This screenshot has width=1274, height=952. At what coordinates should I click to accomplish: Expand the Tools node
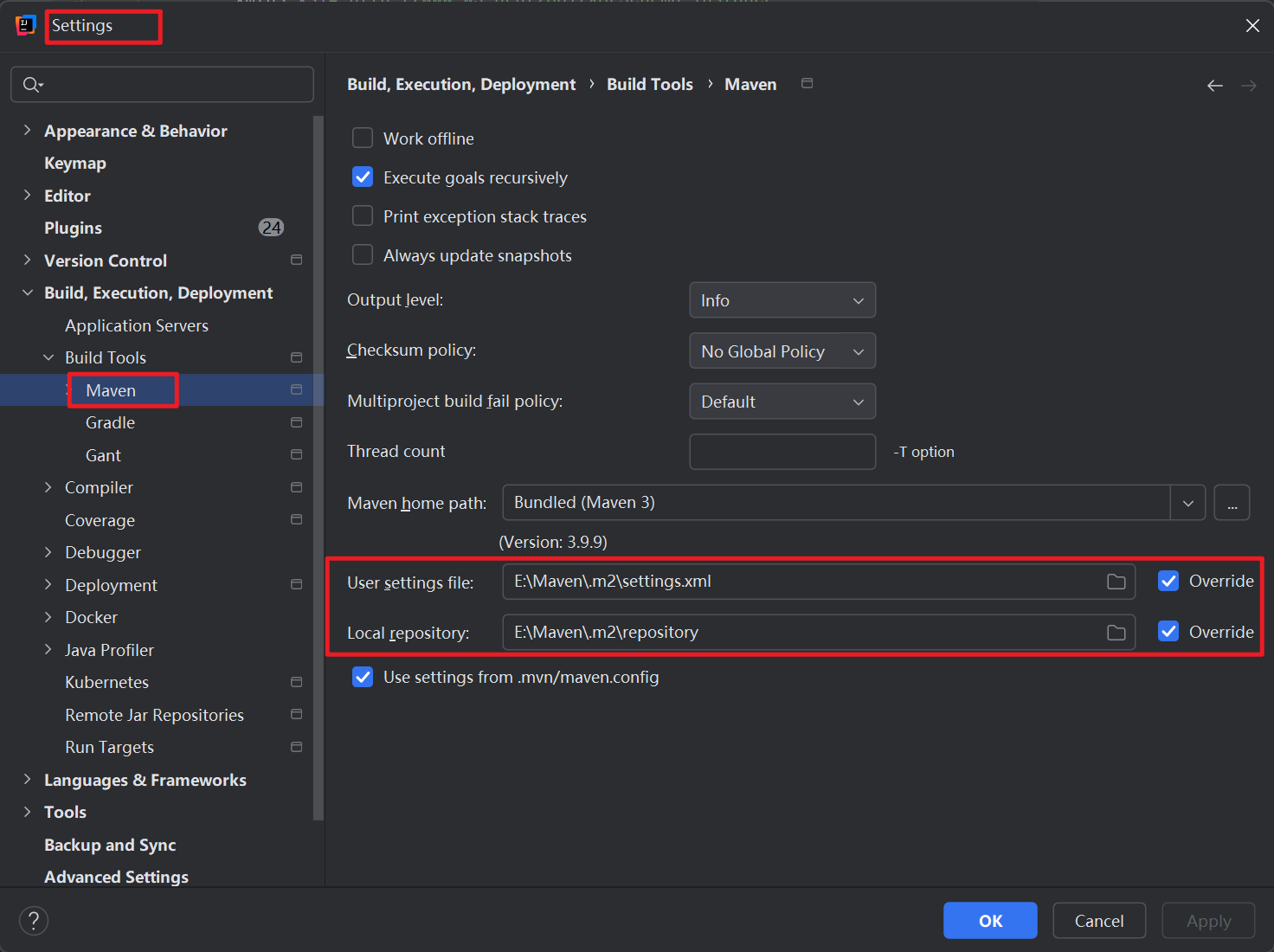click(27, 812)
